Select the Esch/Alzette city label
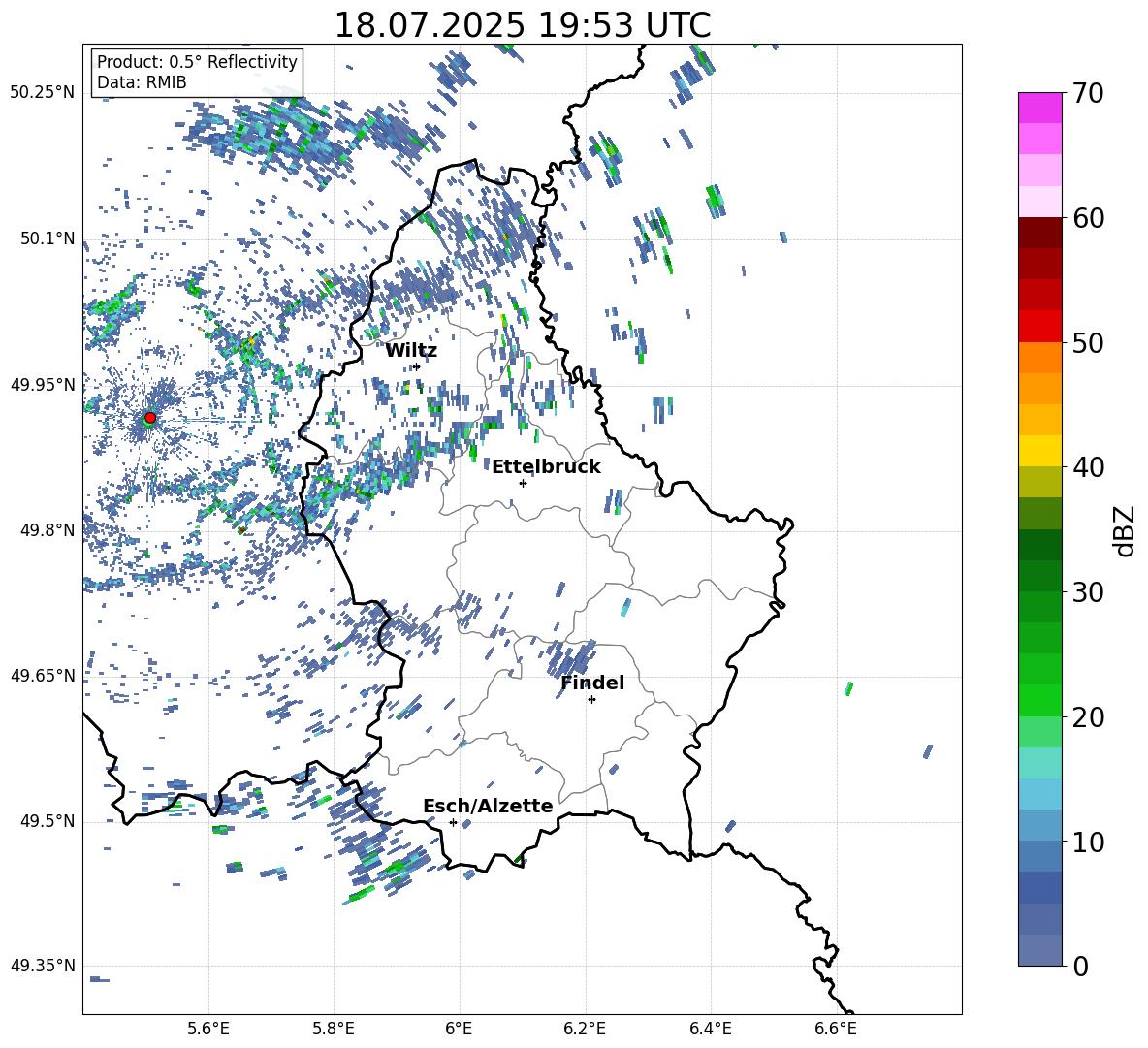This screenshot has height=1048, width=1148. (488, 806)
